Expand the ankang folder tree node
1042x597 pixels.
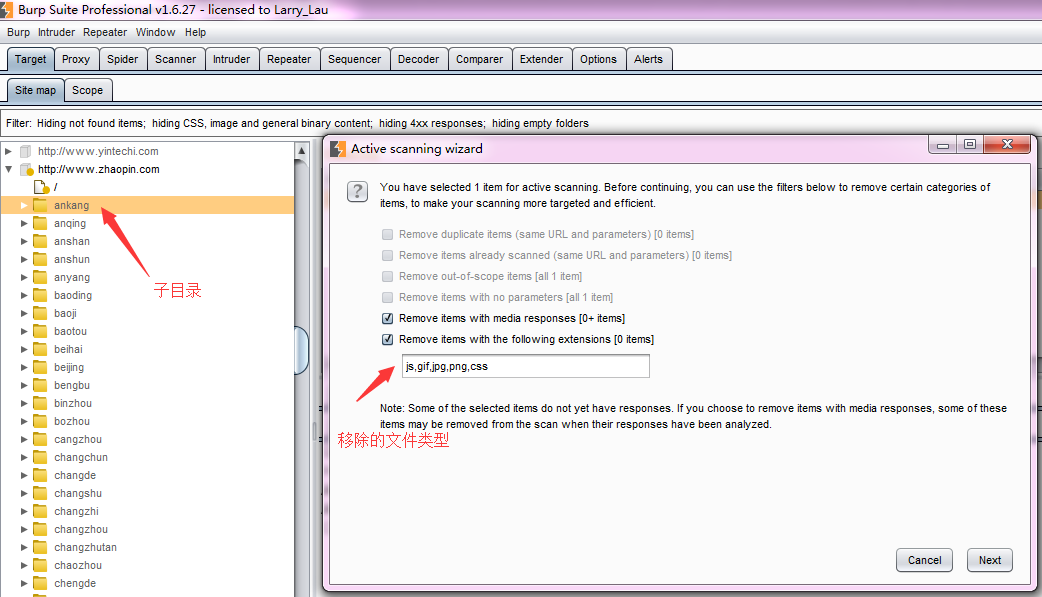(24, 206)
